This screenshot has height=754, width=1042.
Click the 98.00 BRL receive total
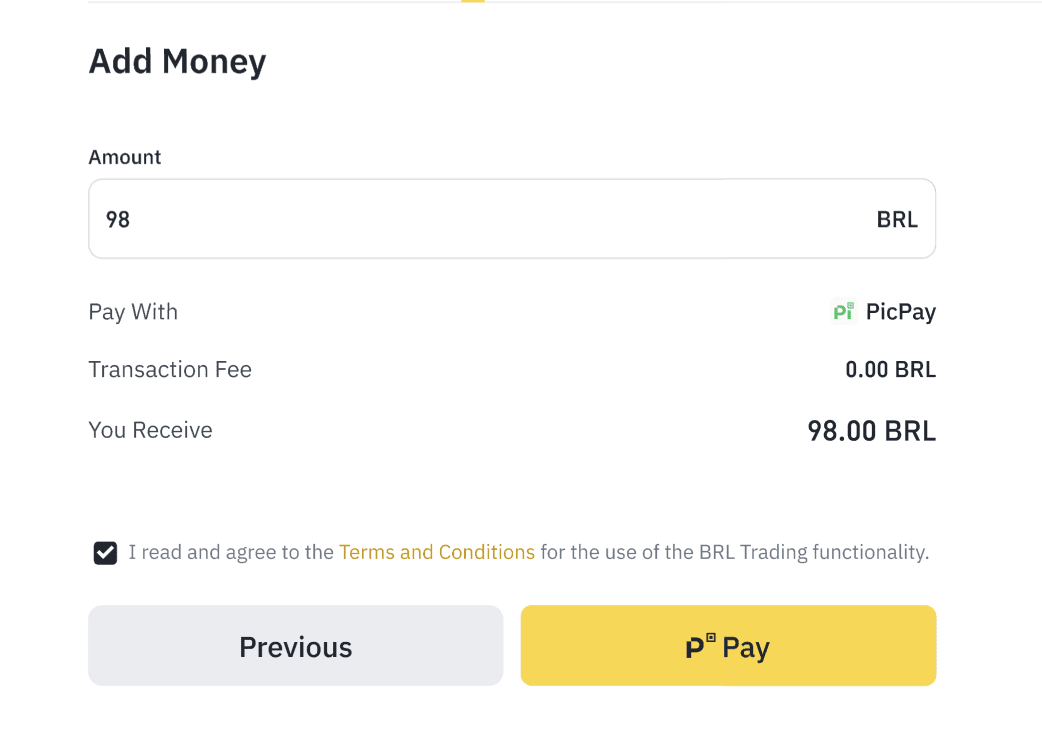point(871,431)
